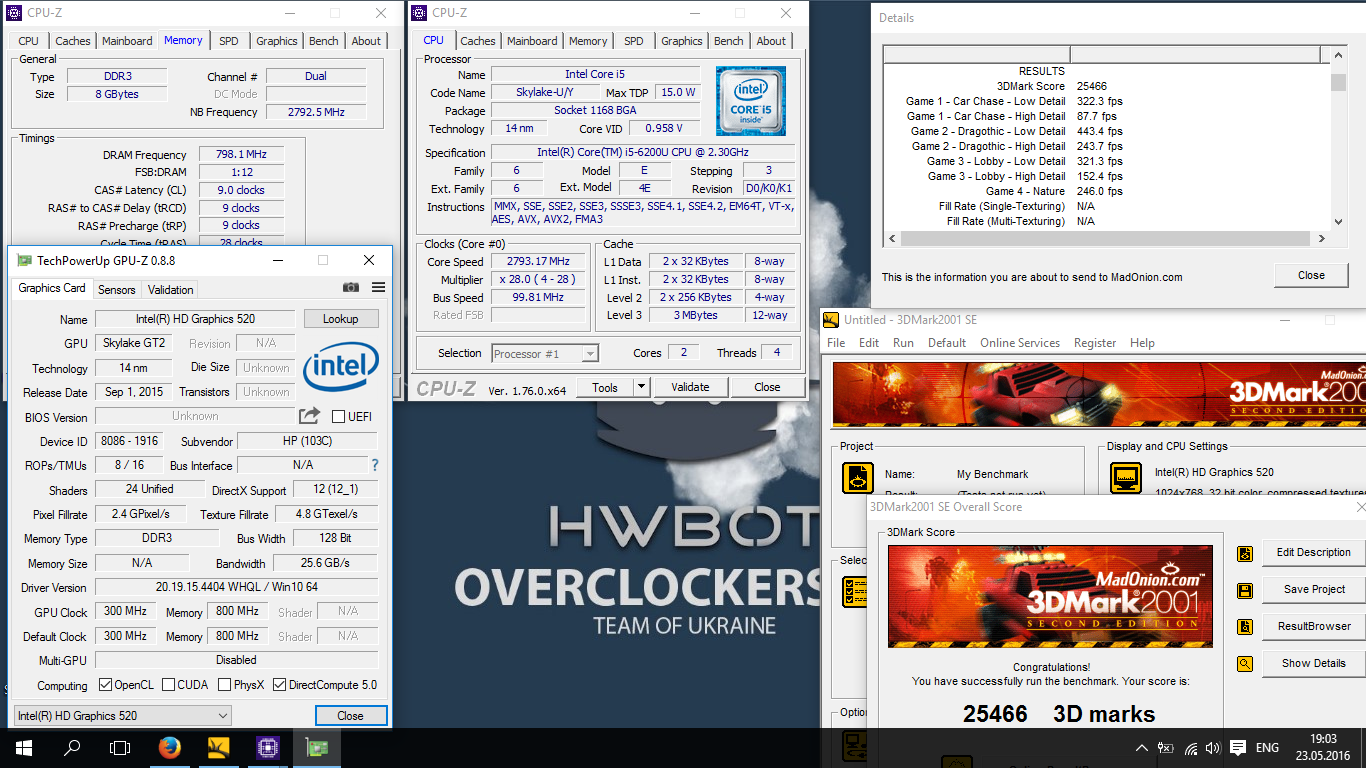Click floppy icon beside Save Project

pos(1245,590)
